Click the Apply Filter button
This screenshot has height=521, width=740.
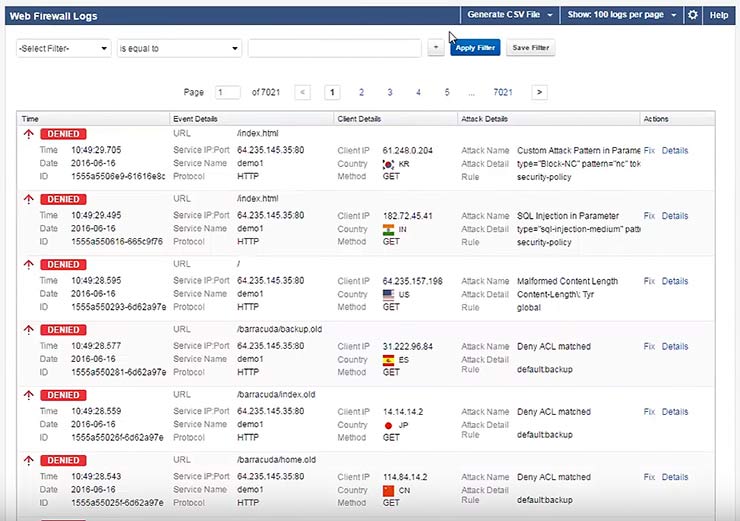coord(475,48)
